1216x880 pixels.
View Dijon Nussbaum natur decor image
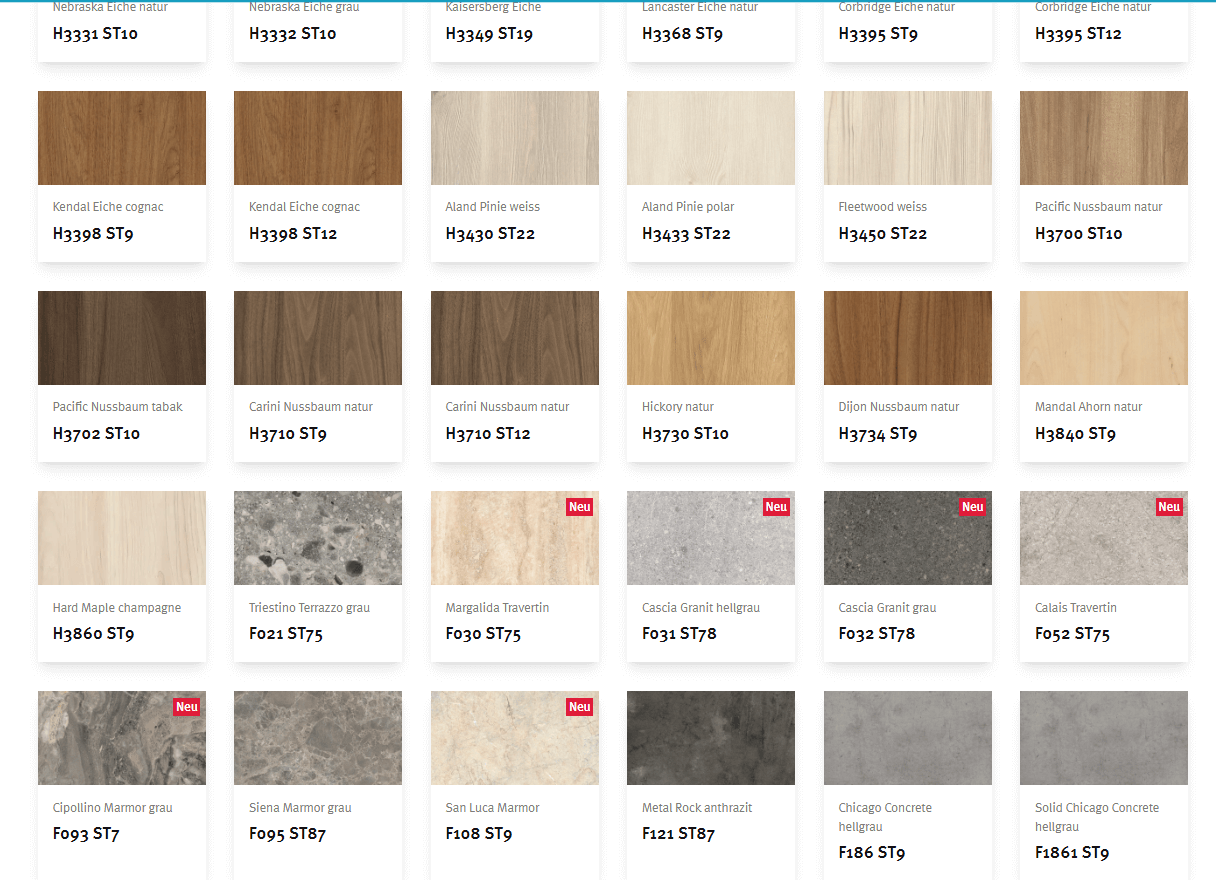pos(908,338)
